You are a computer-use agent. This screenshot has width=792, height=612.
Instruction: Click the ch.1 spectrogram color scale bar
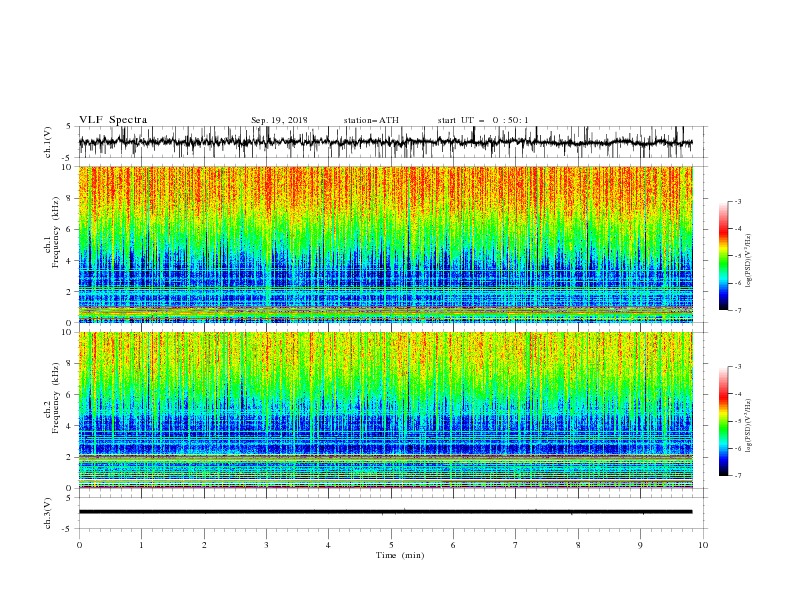click(x=723, y=256)
